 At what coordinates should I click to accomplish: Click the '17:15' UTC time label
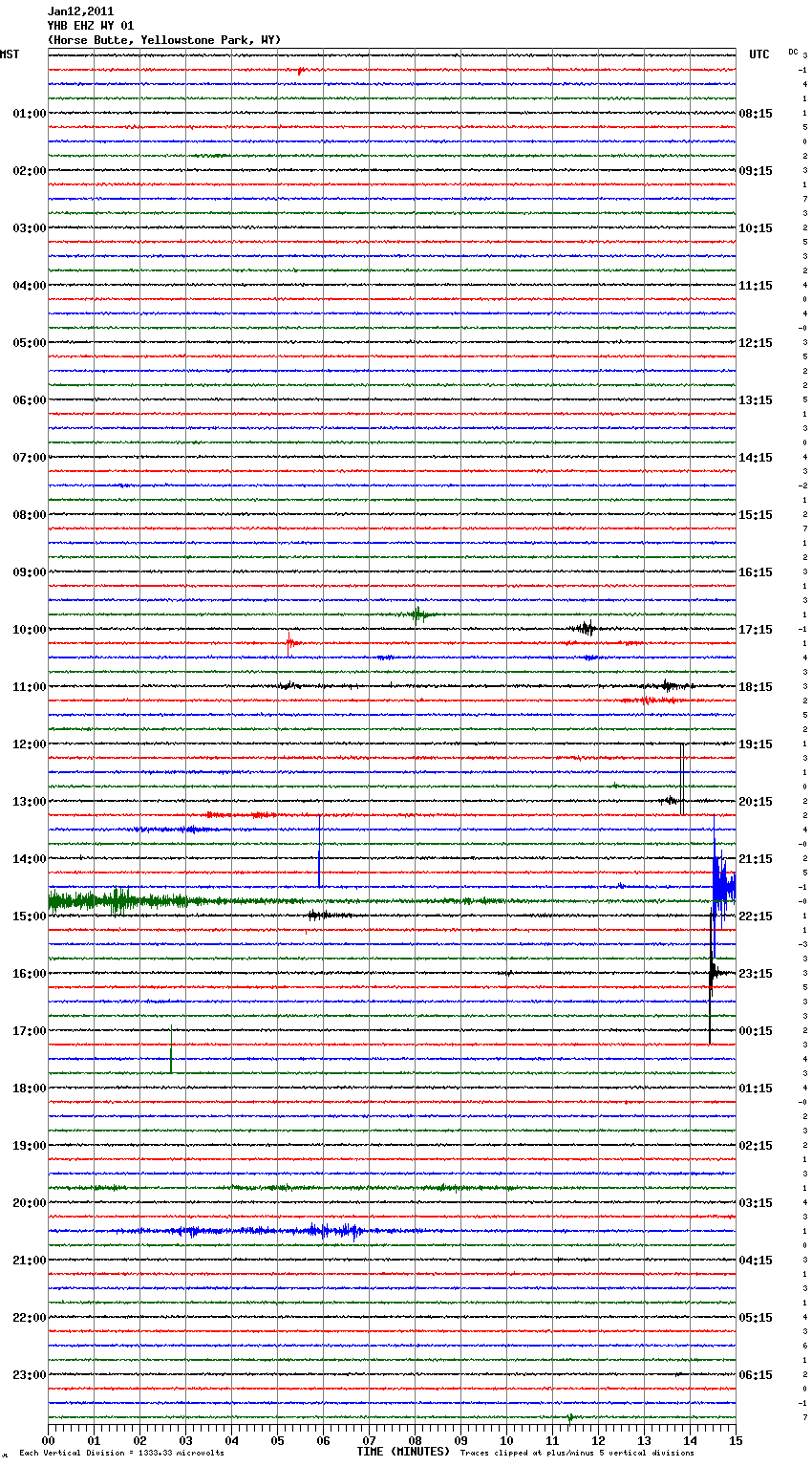(x=756, y=630)
